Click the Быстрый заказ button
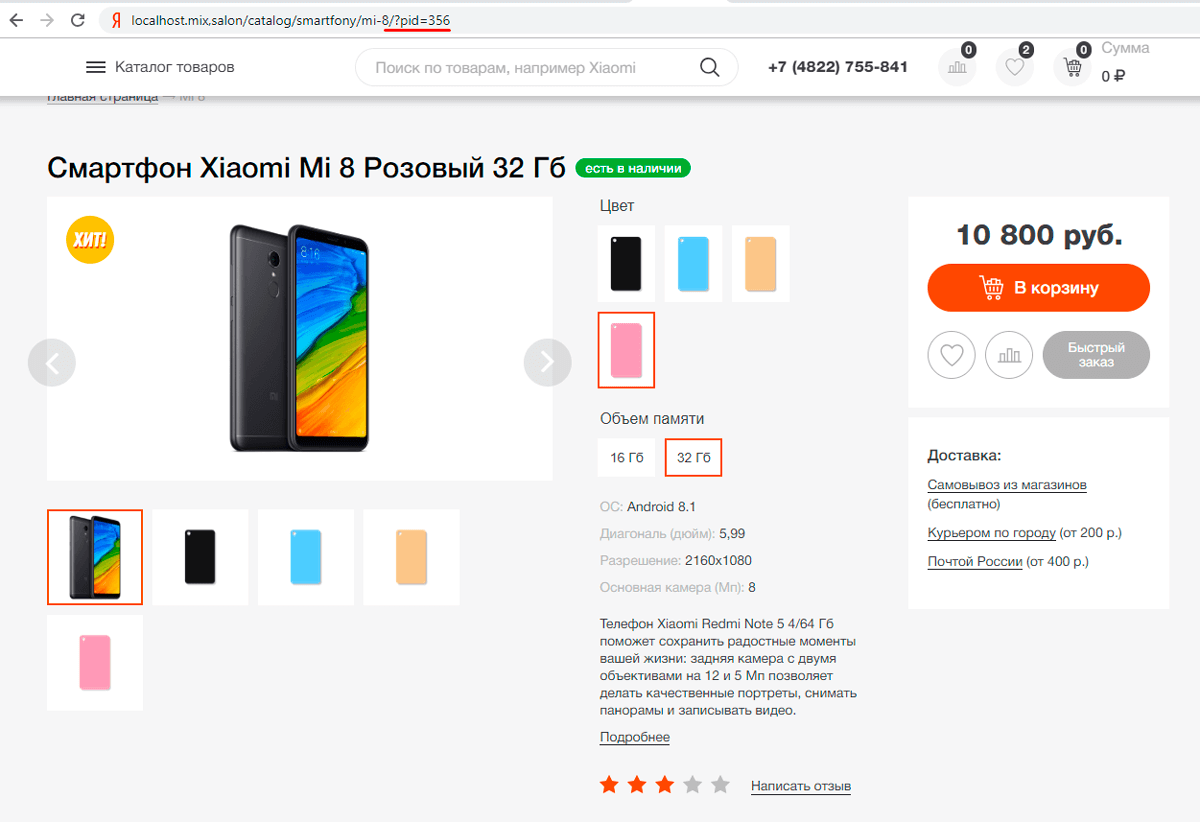Image resolution: width=1200 pixels, height=822 pixels. point(1096,355)
